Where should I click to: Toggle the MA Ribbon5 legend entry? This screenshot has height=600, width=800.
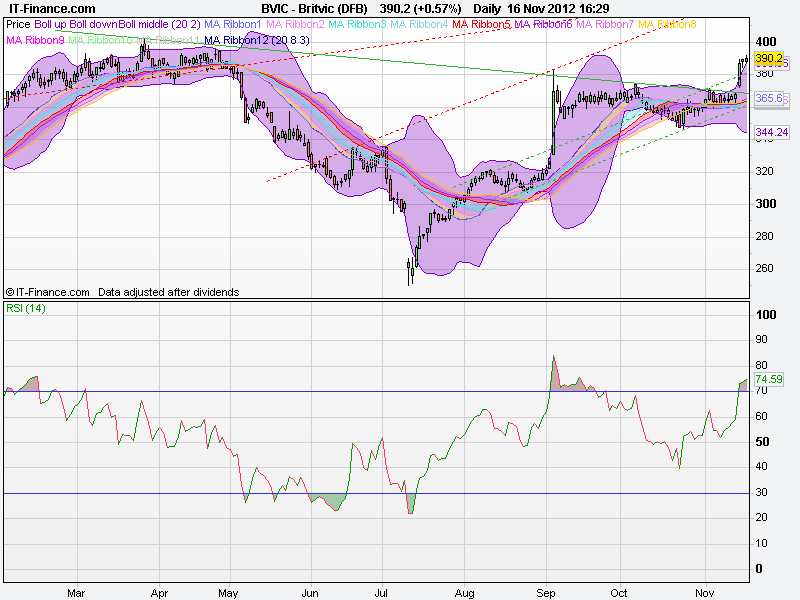coord(480,23)
